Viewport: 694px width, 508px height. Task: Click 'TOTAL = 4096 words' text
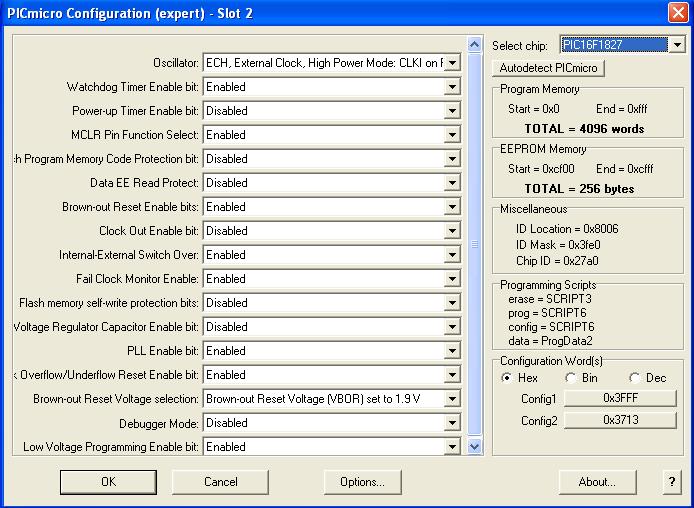pyautogui.click(x=584, y=129)
